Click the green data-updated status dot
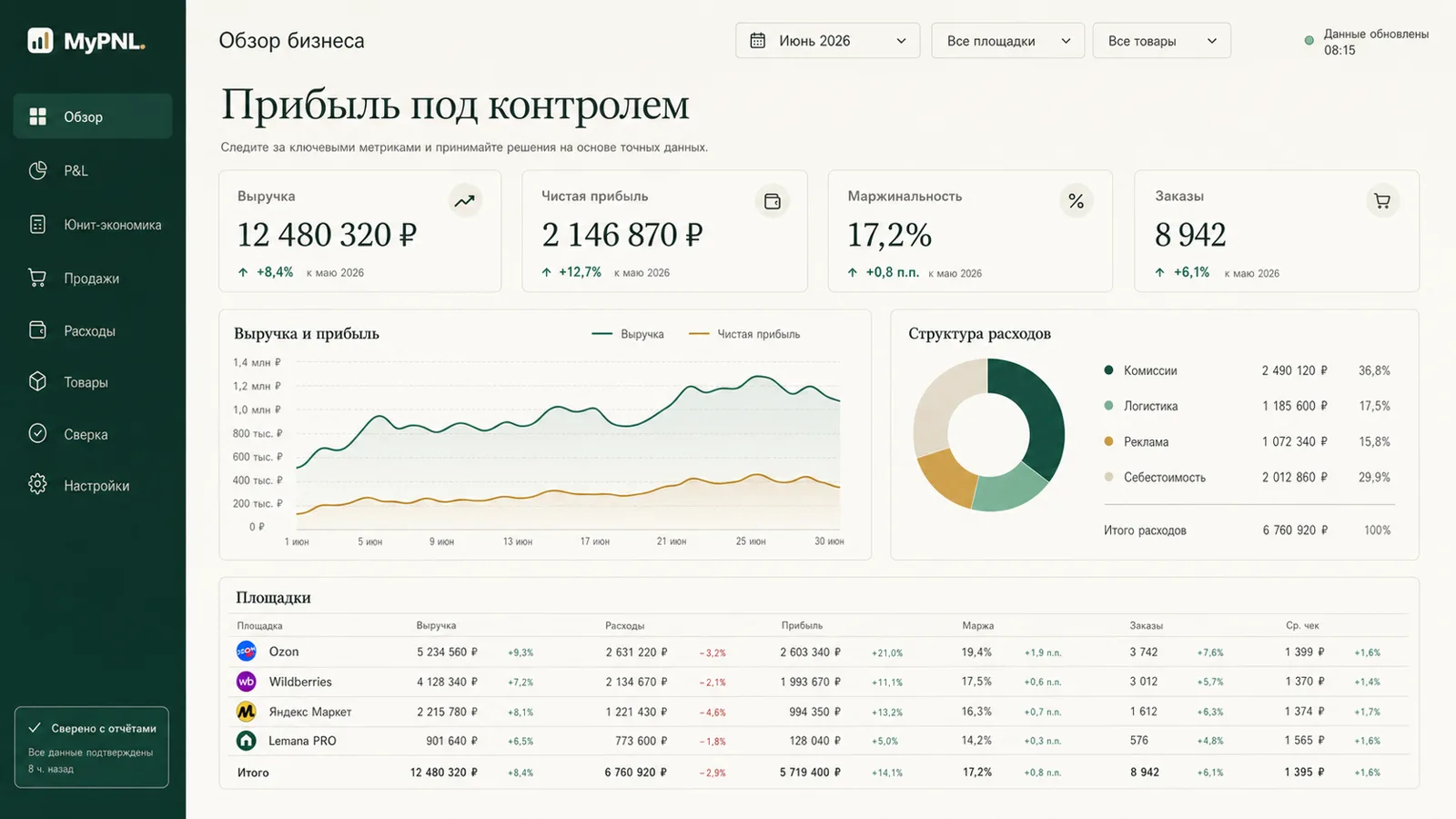This screenshot has width=1456, height=819. tap(1309, 41)
